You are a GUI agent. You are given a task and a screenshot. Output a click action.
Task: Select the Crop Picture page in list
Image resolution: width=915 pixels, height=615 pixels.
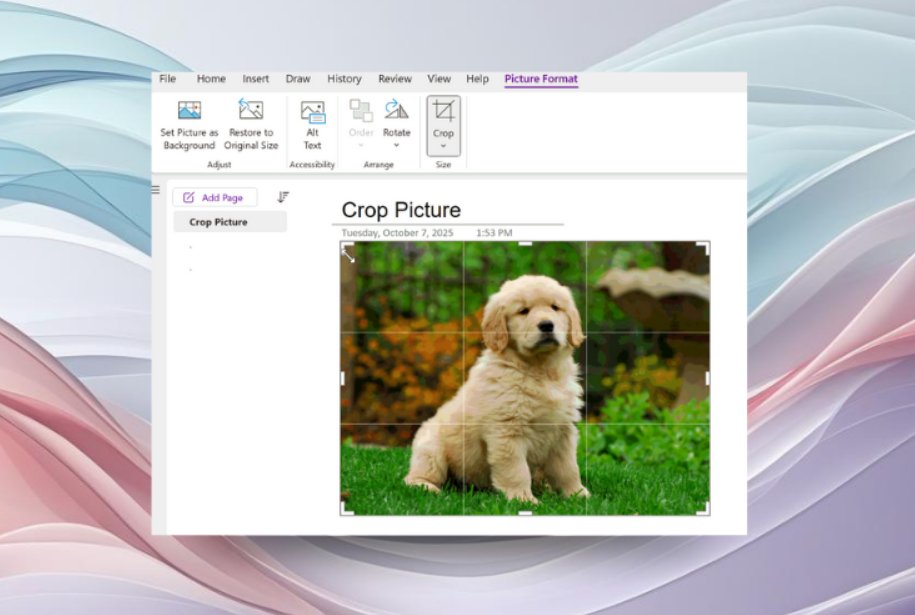230,222
